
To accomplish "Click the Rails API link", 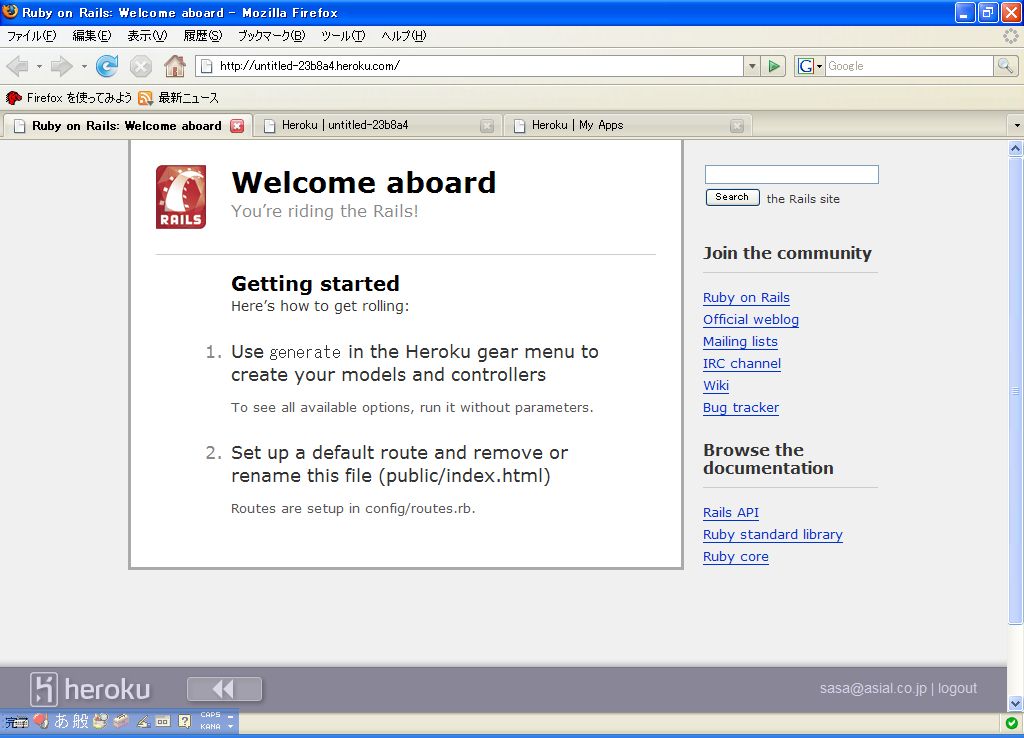I will [730, 513].
